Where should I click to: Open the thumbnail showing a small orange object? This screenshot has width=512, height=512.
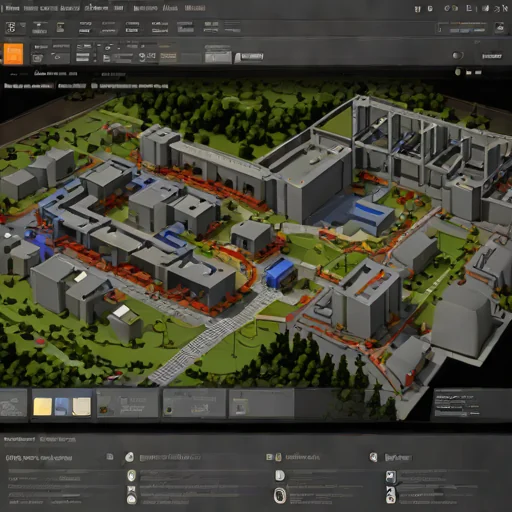pyautogui.click(x=127, y=403)
